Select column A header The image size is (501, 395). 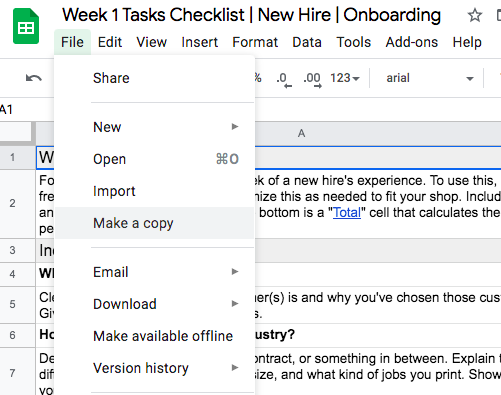[x=301, y=133]
